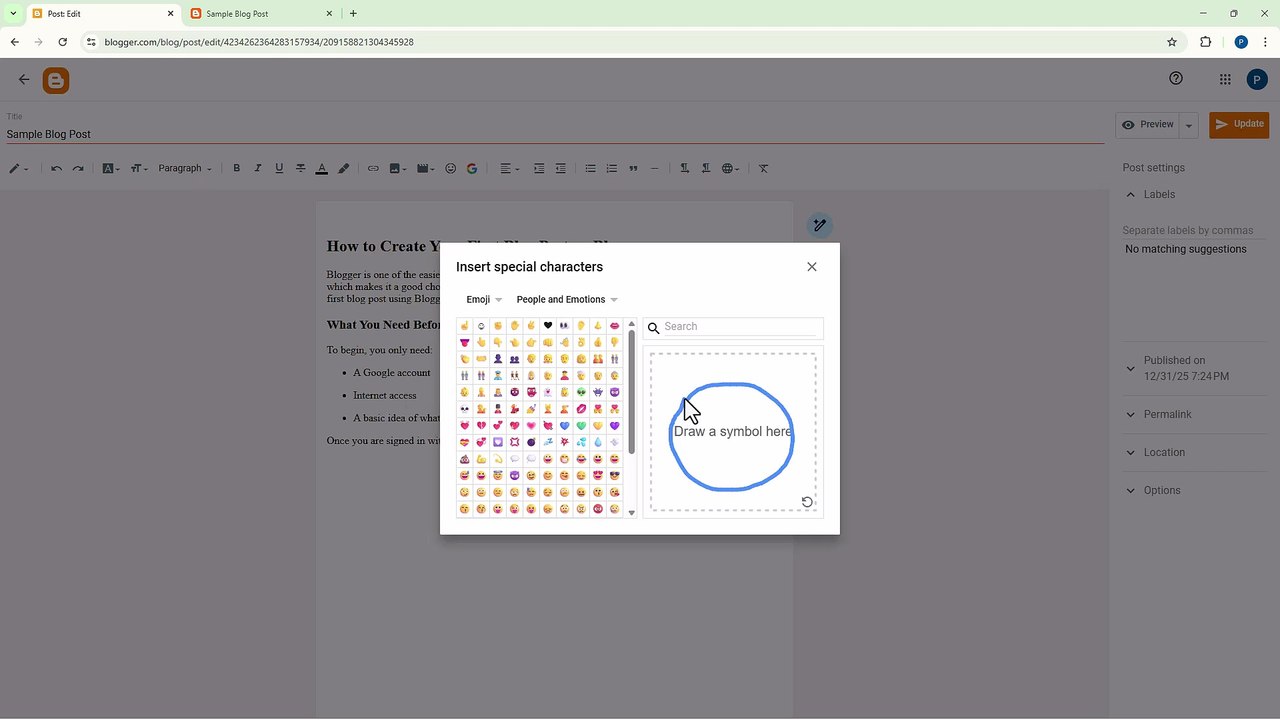Image resolution: width=1280 pixels, height=720 pixels.
Task: Select the blue heart emoji
Action: 565,426
